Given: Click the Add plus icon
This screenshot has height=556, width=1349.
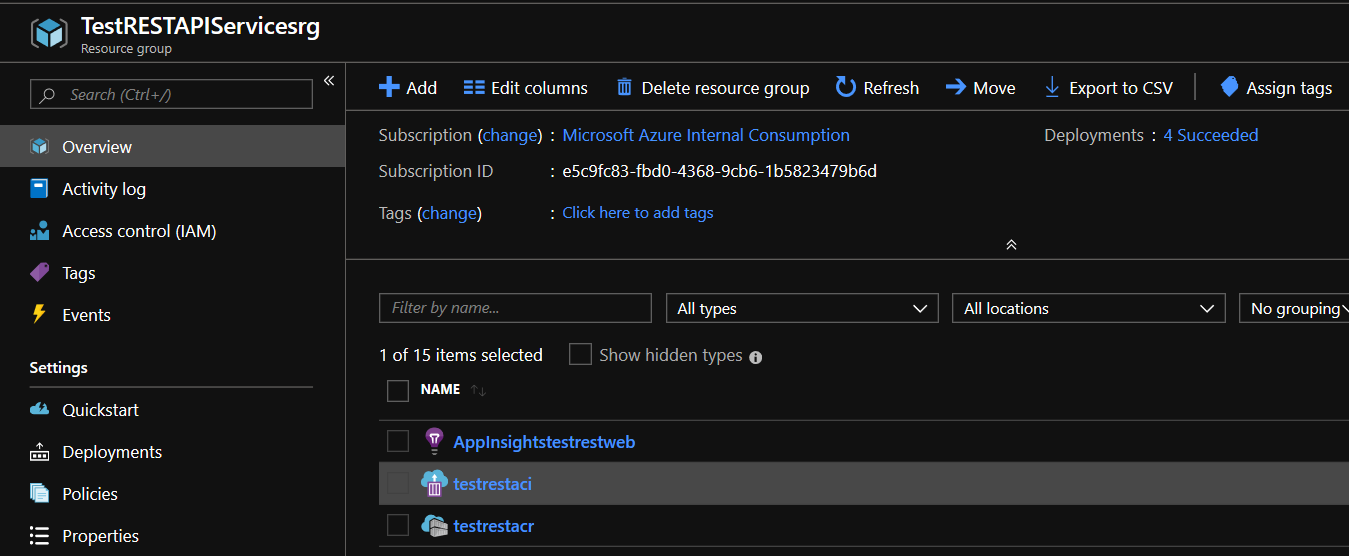Looking at the screenshot, I should click(389, 88).
